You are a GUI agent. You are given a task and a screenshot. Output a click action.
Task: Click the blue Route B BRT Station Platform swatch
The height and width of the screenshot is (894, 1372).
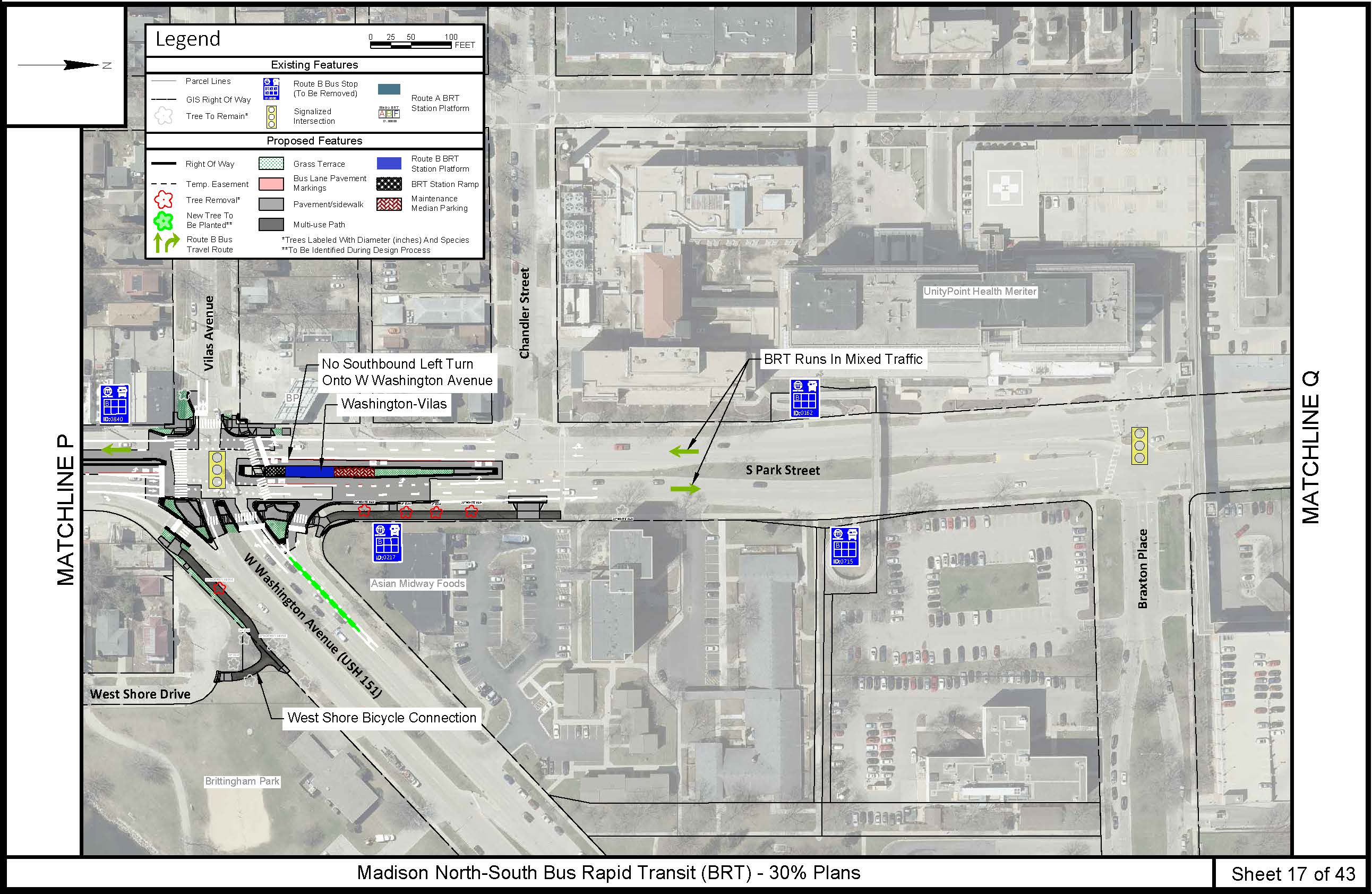point(389,163)
